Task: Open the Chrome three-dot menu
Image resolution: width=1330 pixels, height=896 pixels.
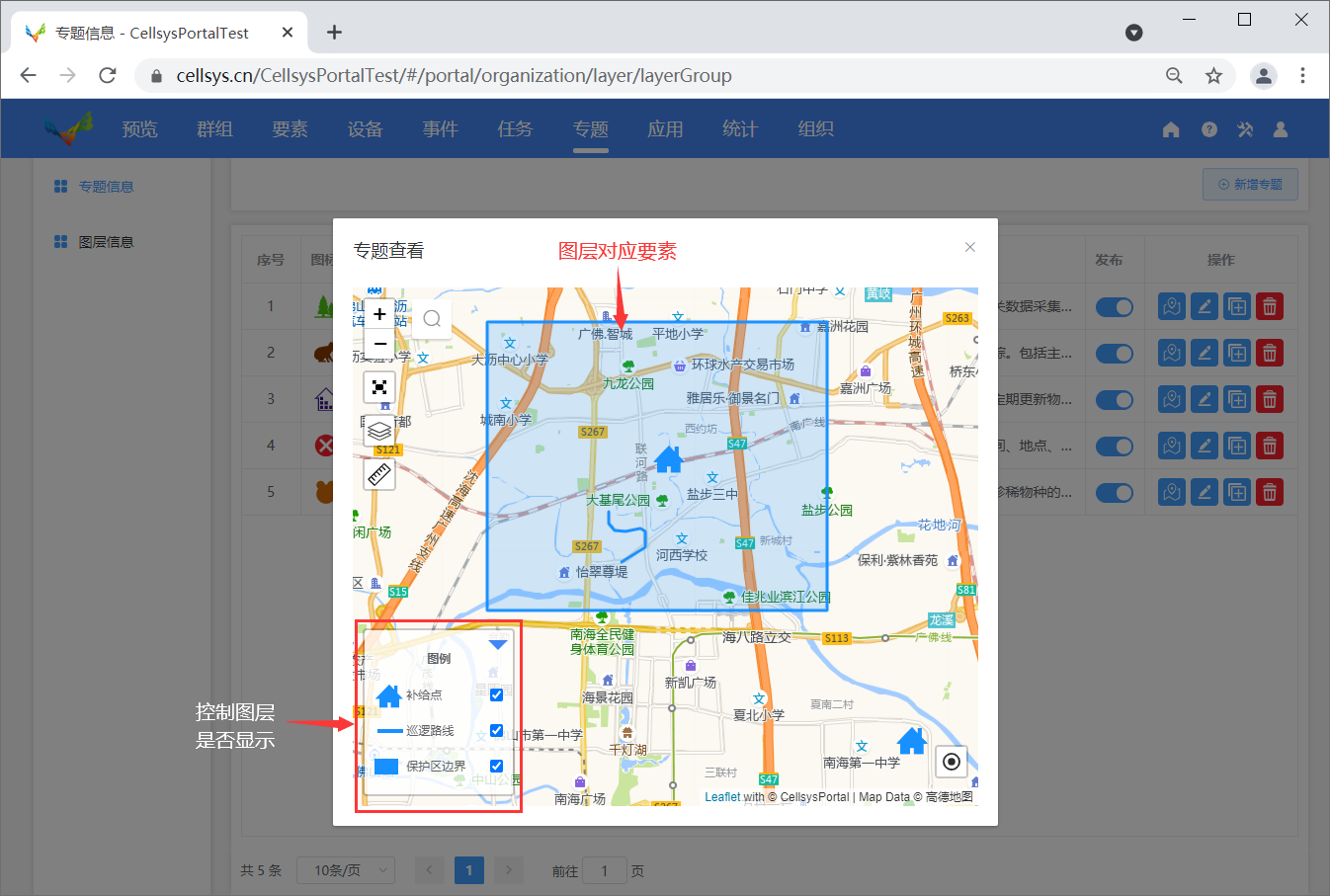Action: [x=1302, y=75]
